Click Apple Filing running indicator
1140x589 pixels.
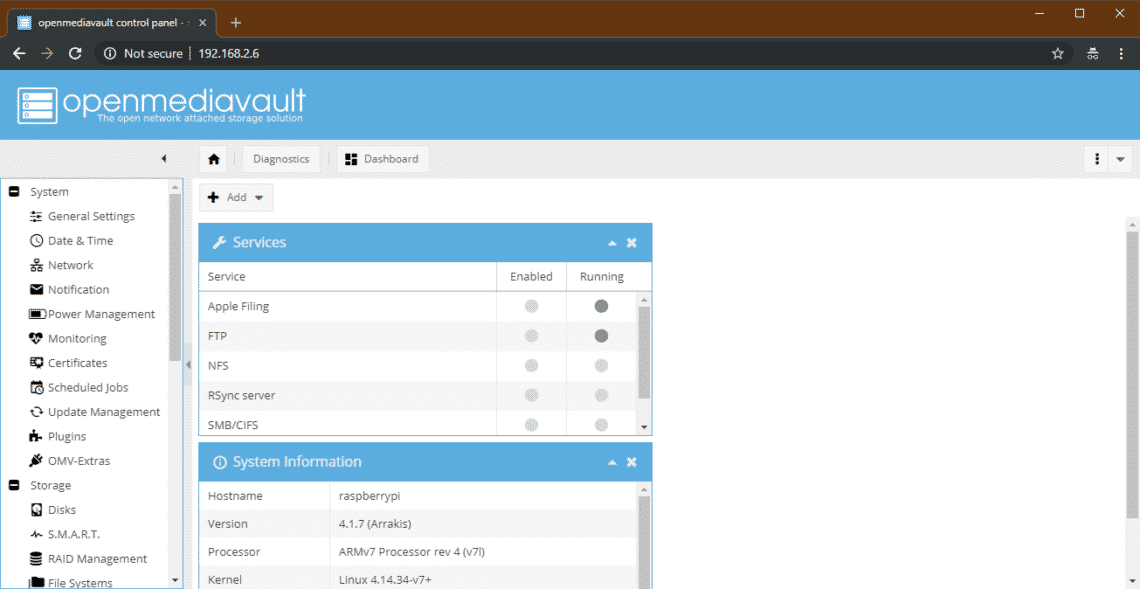point(601,307)
